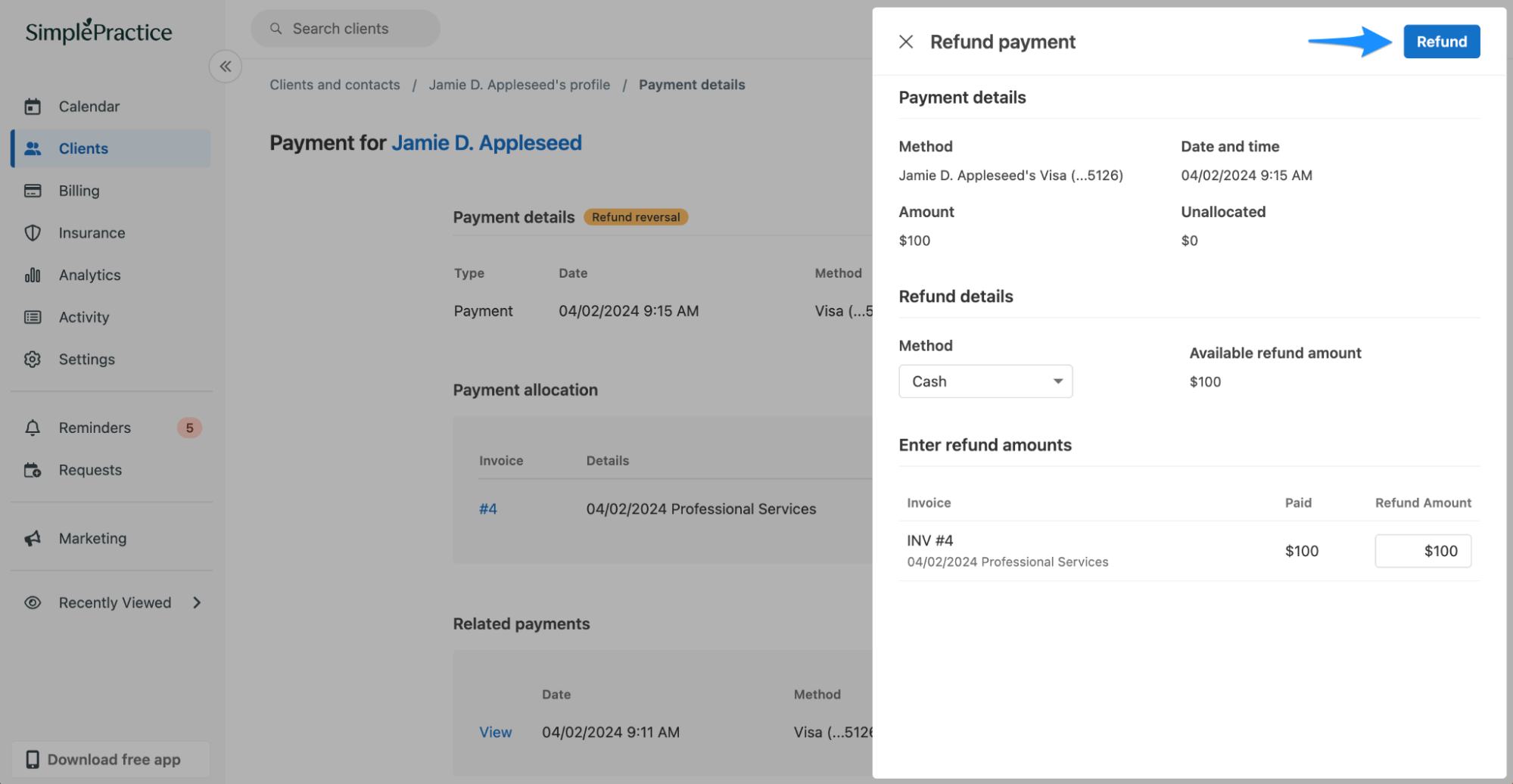This screenshot has height=784, width=1513.
Task: Click the Marketing megaphone icon
Action: click(33, 539)
